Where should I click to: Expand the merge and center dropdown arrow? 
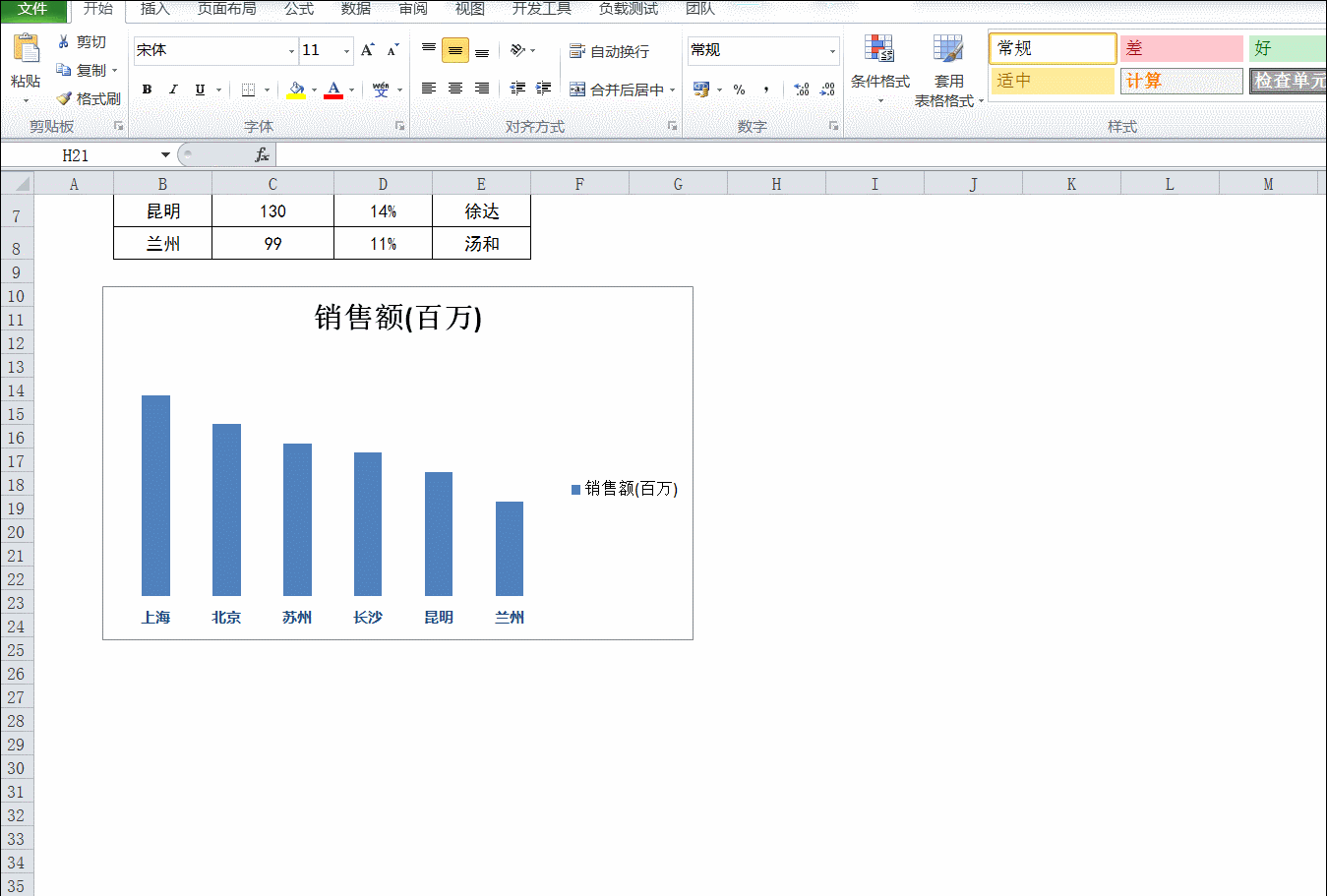coord(673,90)
